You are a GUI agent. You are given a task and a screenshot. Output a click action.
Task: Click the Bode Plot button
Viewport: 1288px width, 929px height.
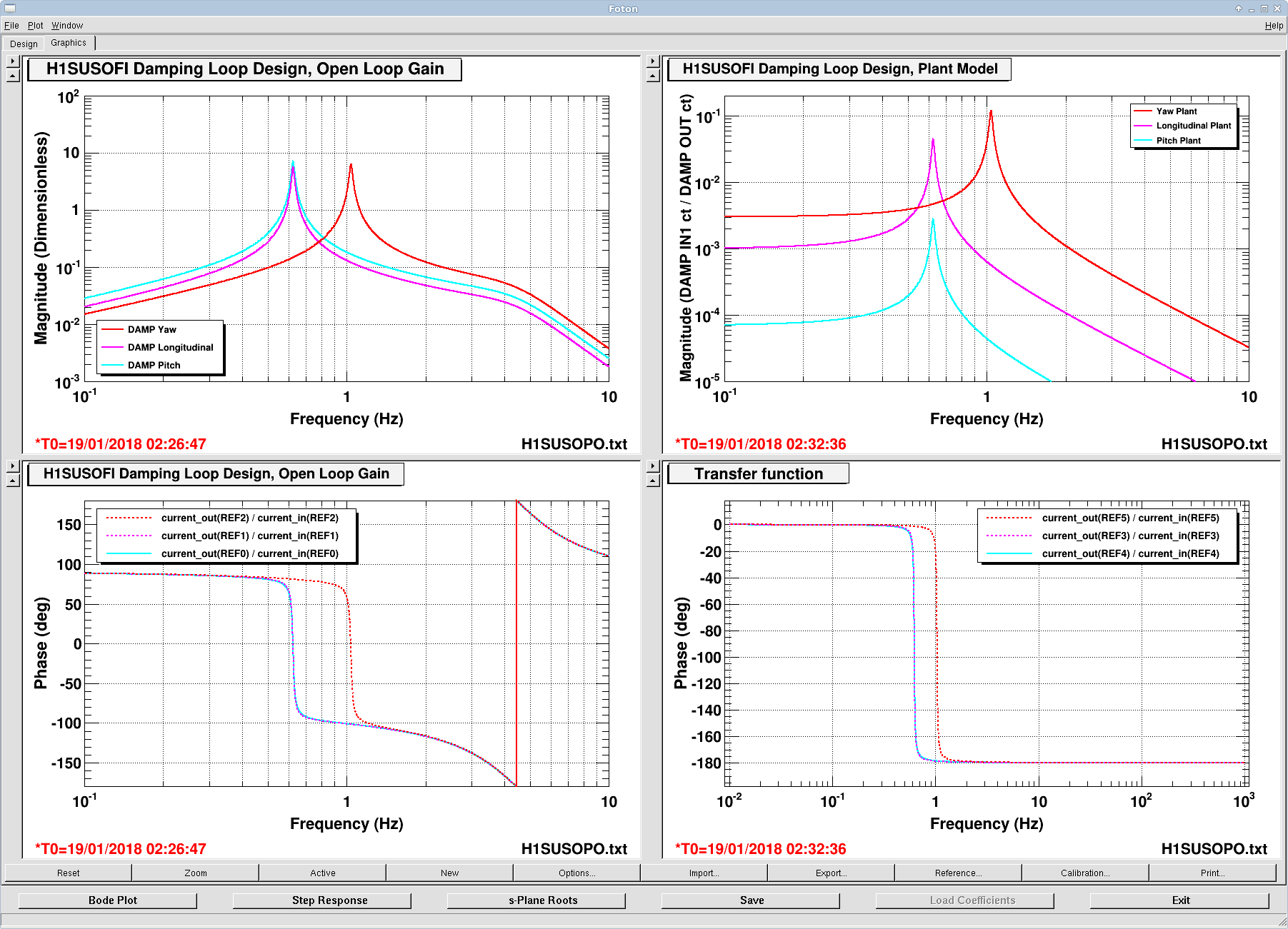tap(107, 900)
